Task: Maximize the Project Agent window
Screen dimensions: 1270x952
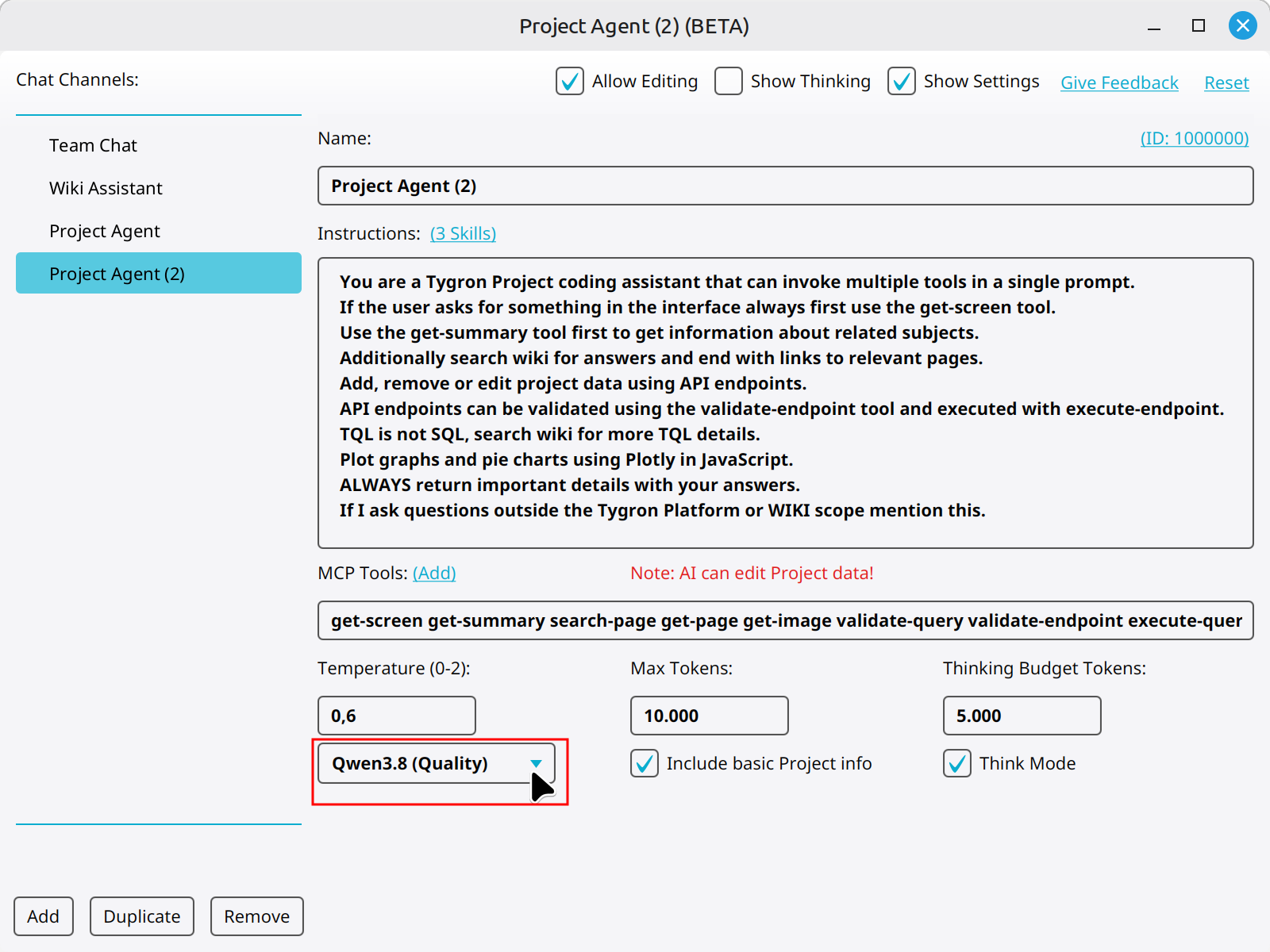Action: (1199, 25)
